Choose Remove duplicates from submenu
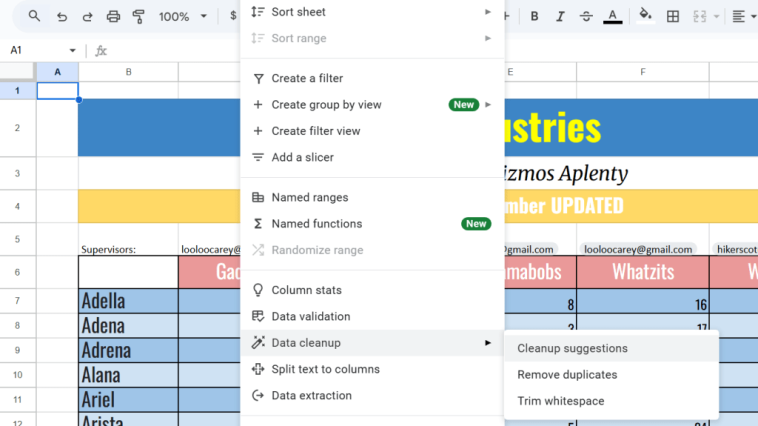This screenshot has width=758, height=426. (x=567, y=375)
